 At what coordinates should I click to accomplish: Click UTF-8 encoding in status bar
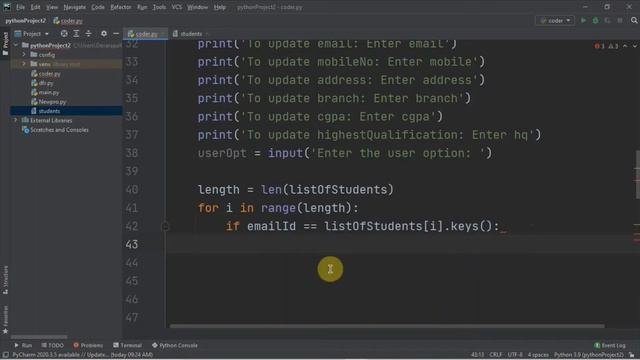(x=515, y=355)
